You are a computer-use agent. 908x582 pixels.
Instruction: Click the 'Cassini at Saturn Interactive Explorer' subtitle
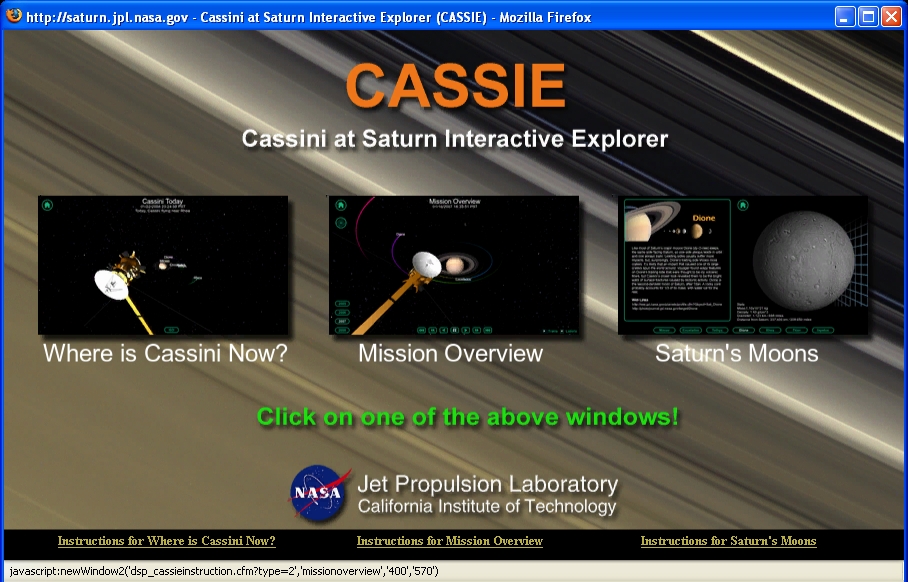455,139
